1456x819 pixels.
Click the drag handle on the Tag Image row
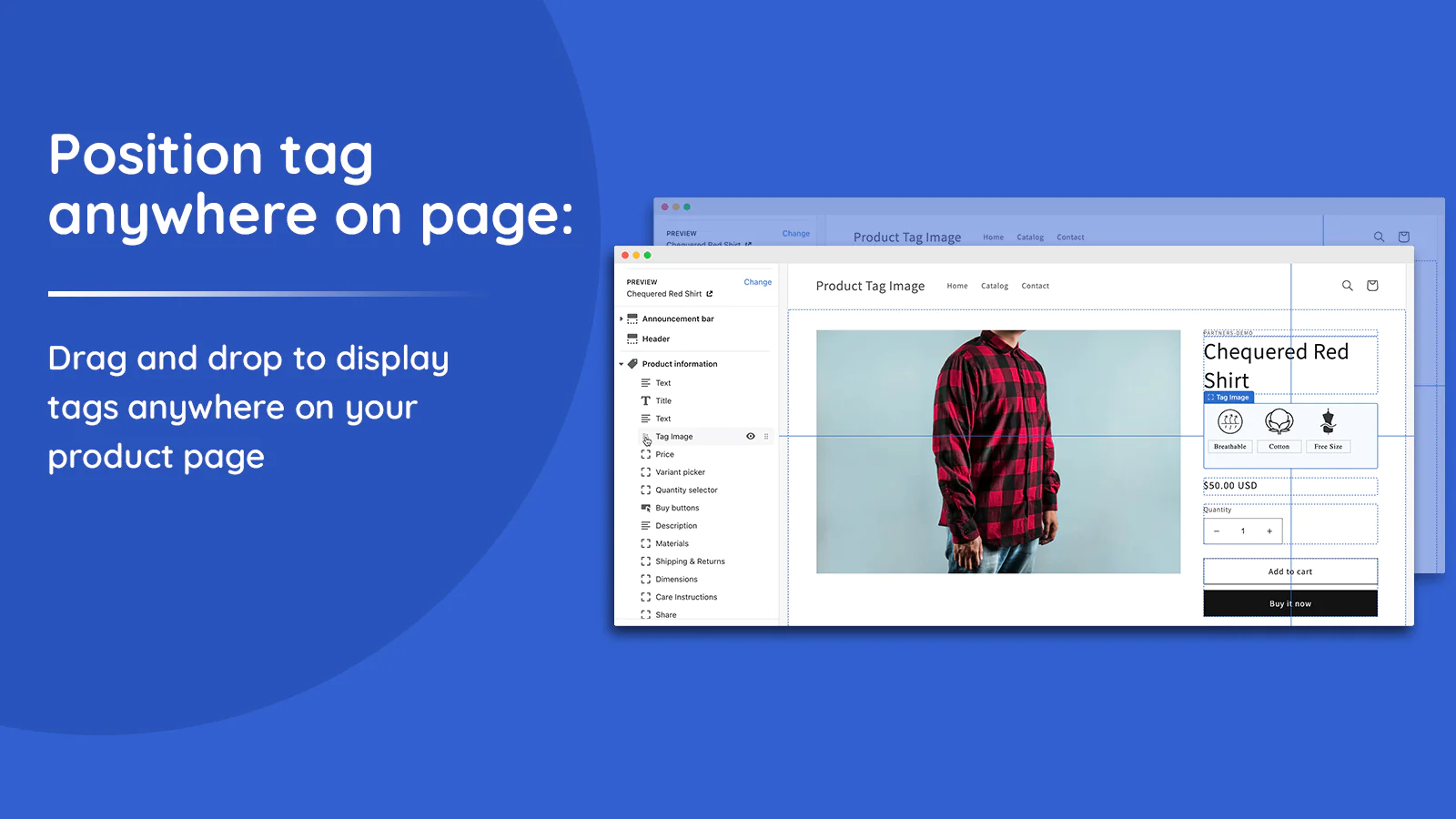(x=766, y=437)
